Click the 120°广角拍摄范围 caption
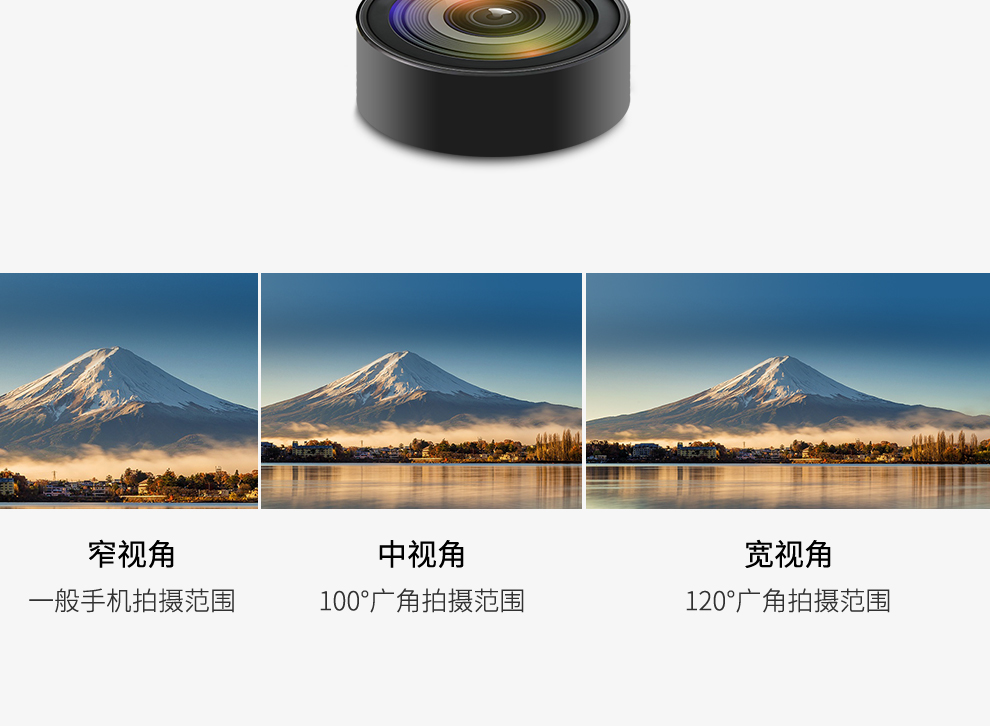This screenshot has width=990, height=726. point(788,600)
